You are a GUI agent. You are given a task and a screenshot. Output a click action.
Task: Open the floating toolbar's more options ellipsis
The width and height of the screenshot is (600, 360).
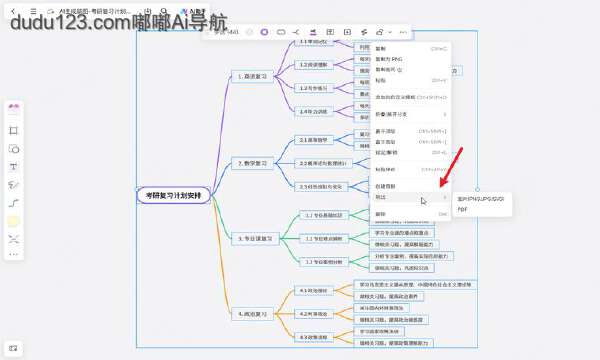[x=403, y=32]
